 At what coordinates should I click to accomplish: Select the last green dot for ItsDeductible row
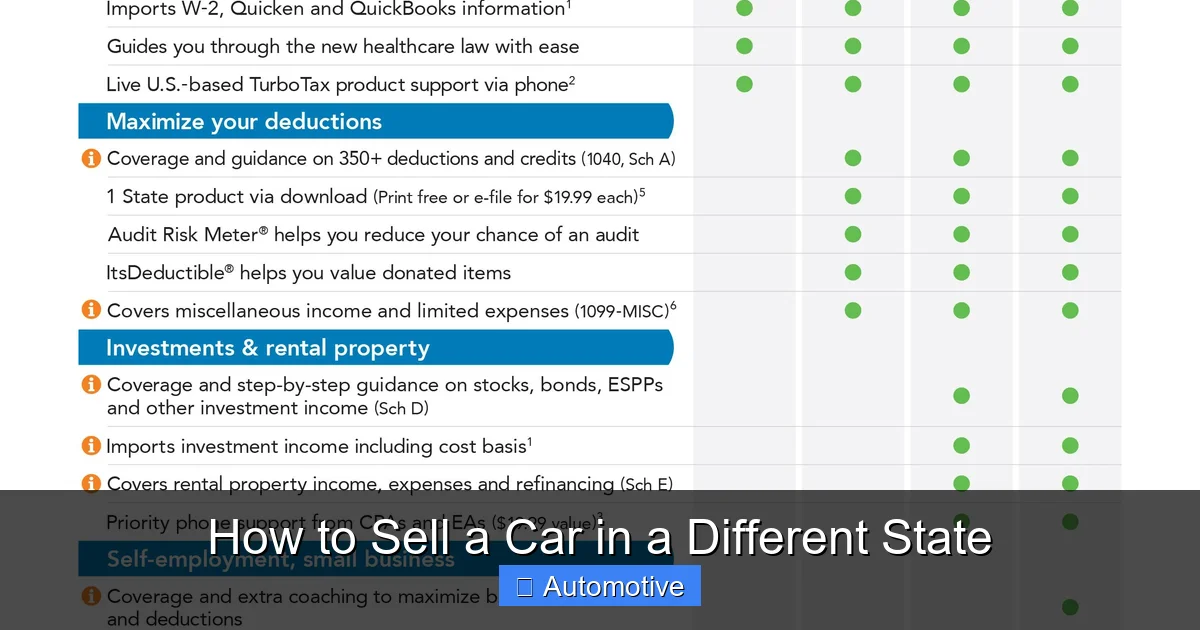[x=1070, y=271]
